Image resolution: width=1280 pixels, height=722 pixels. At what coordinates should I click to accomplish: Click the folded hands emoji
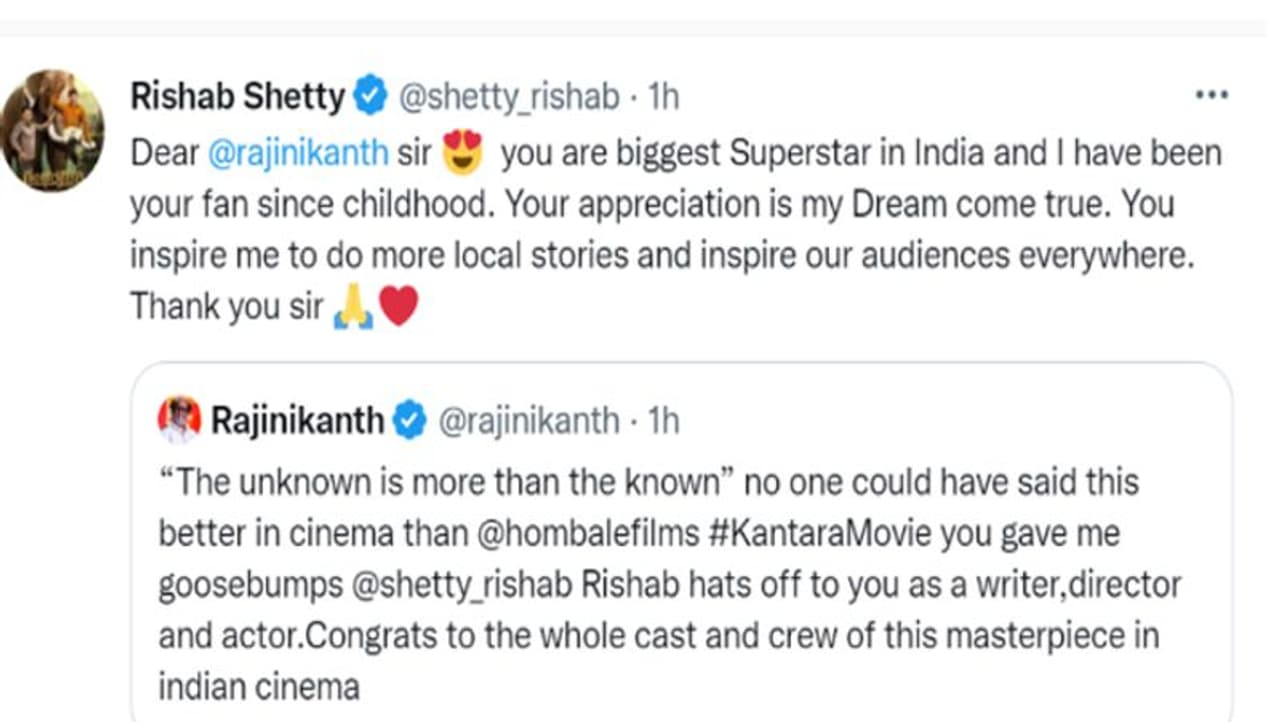pos(353,308)
